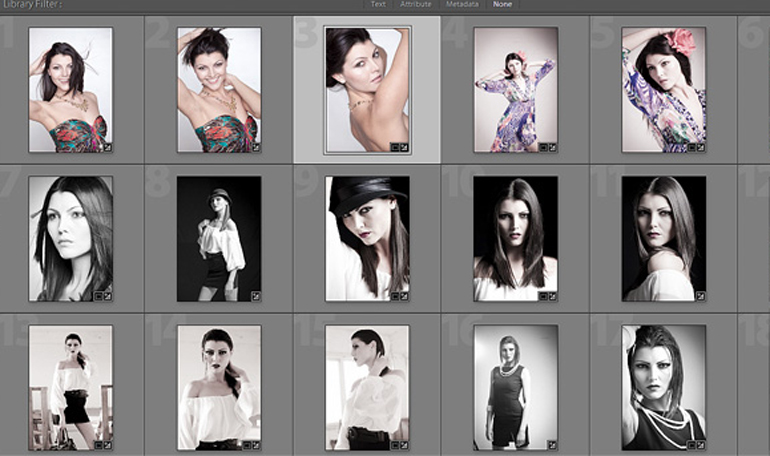The height and width of the screenshot is (456, 770).
Task: Select photo 5, model with pink flower in hair
Action: [663, 89]
